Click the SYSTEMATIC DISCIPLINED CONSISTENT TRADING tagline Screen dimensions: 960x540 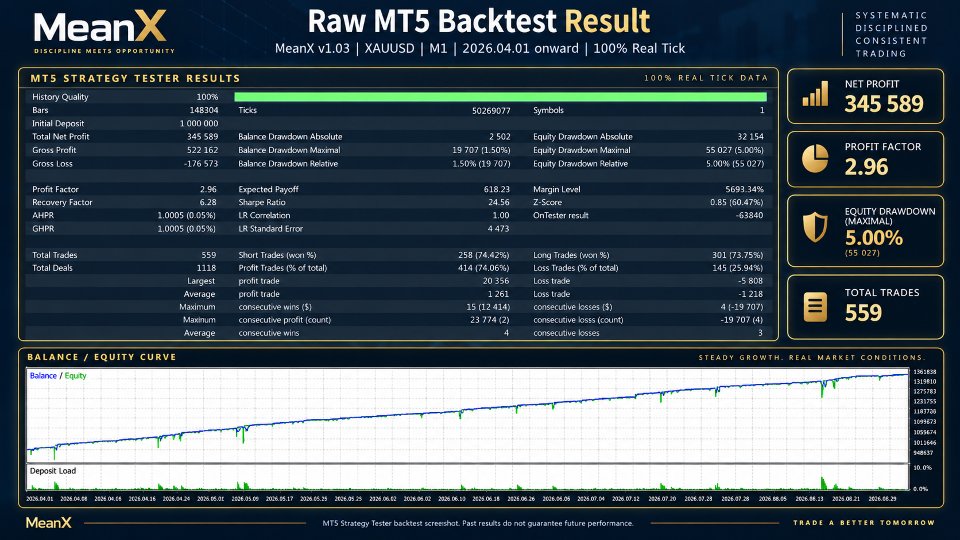[891, 34]
